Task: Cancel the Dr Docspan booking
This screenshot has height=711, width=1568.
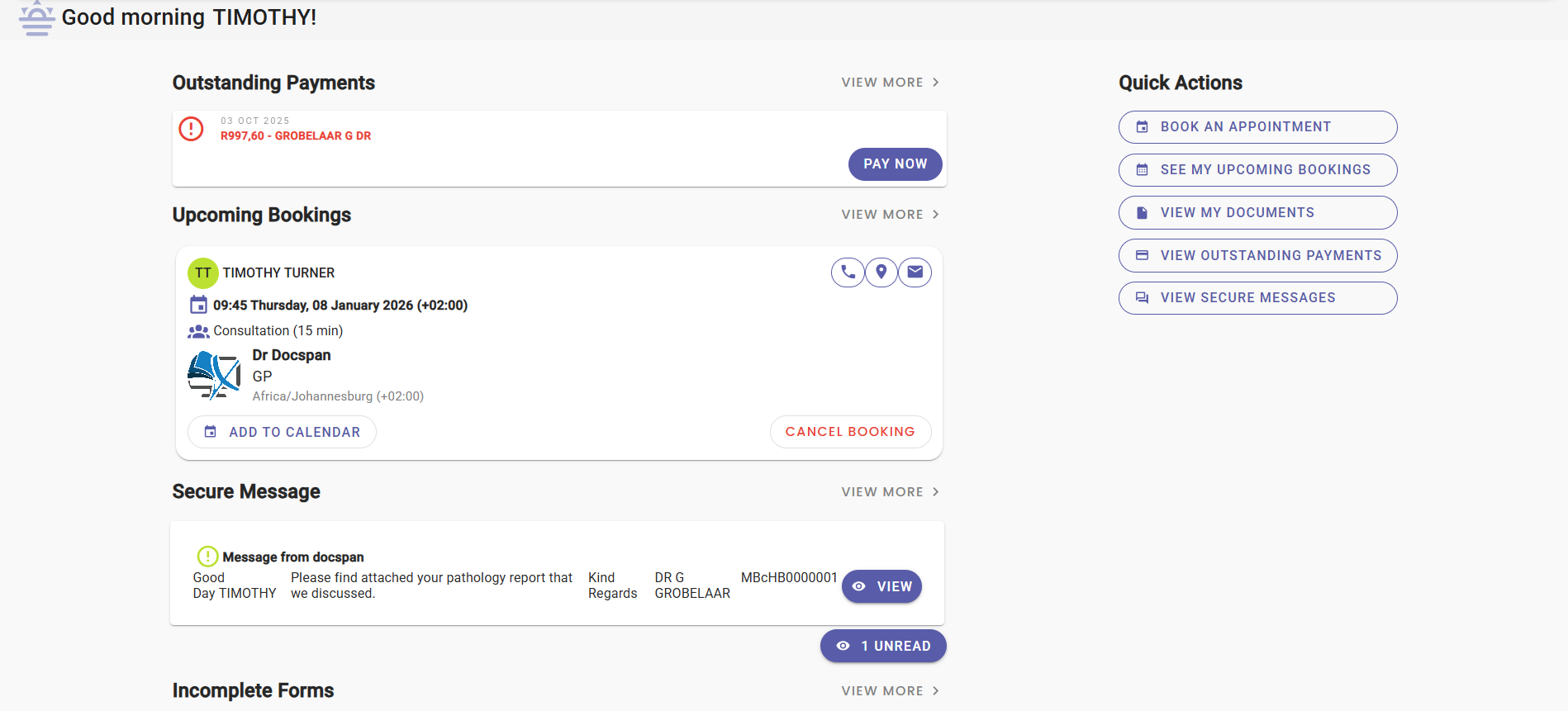Action: [850, 432]
